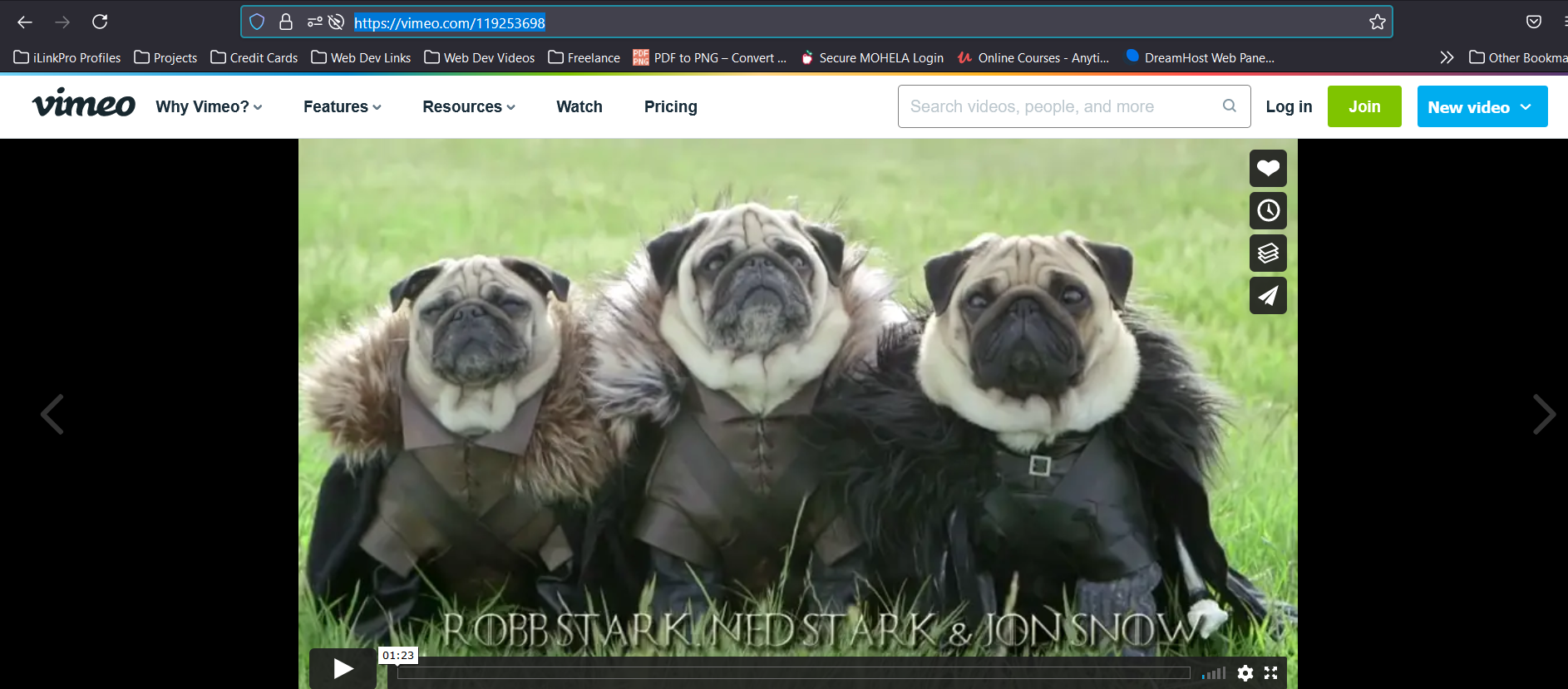Go forward in browser history
The width and height of the screenshot is (1568, 689).
62,22
